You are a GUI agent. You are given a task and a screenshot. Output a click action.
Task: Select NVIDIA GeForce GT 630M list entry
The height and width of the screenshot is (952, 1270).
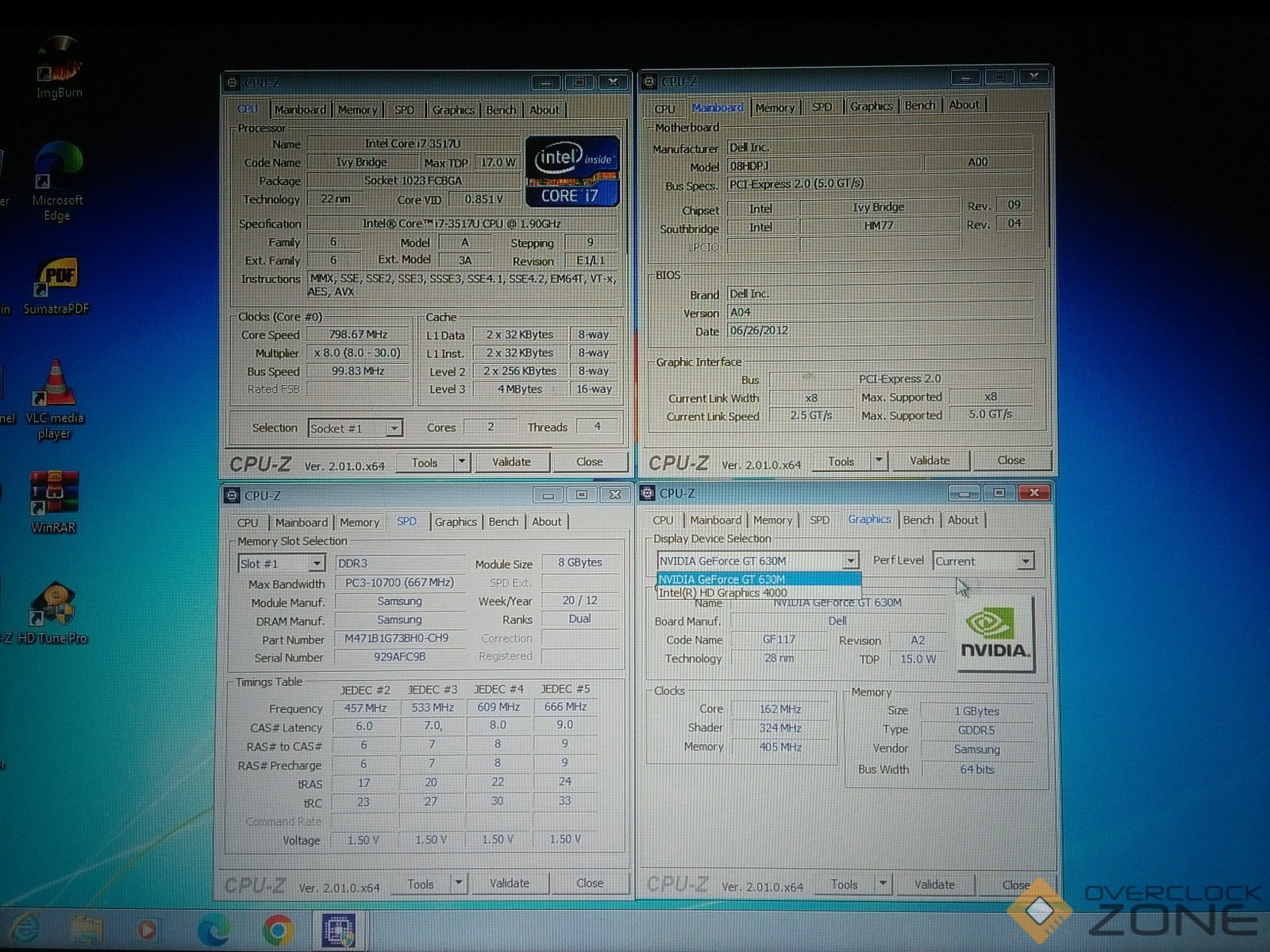tap(758, 579)
